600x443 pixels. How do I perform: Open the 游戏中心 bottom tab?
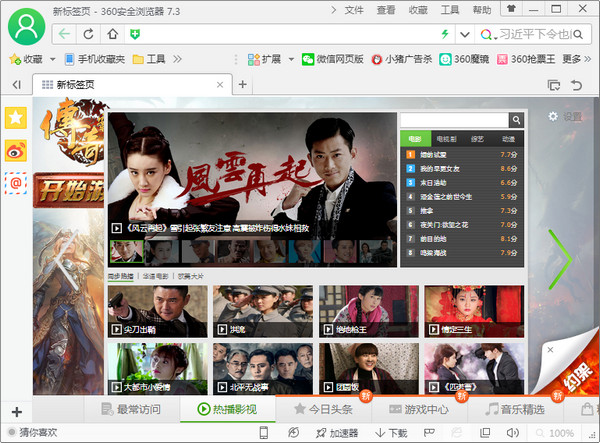click(x=419, y=409)
